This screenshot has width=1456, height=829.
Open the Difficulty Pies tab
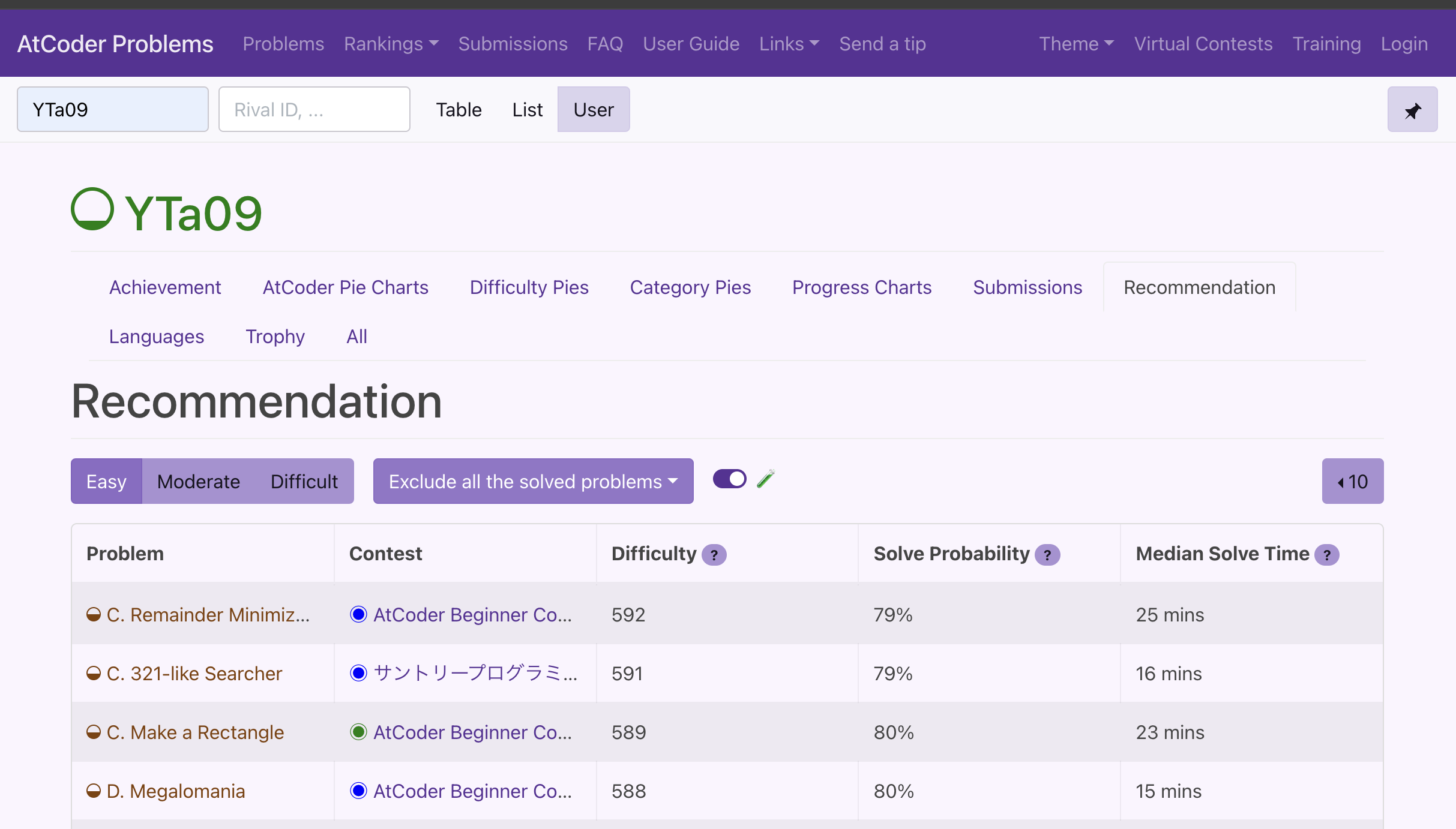[529, 287]
